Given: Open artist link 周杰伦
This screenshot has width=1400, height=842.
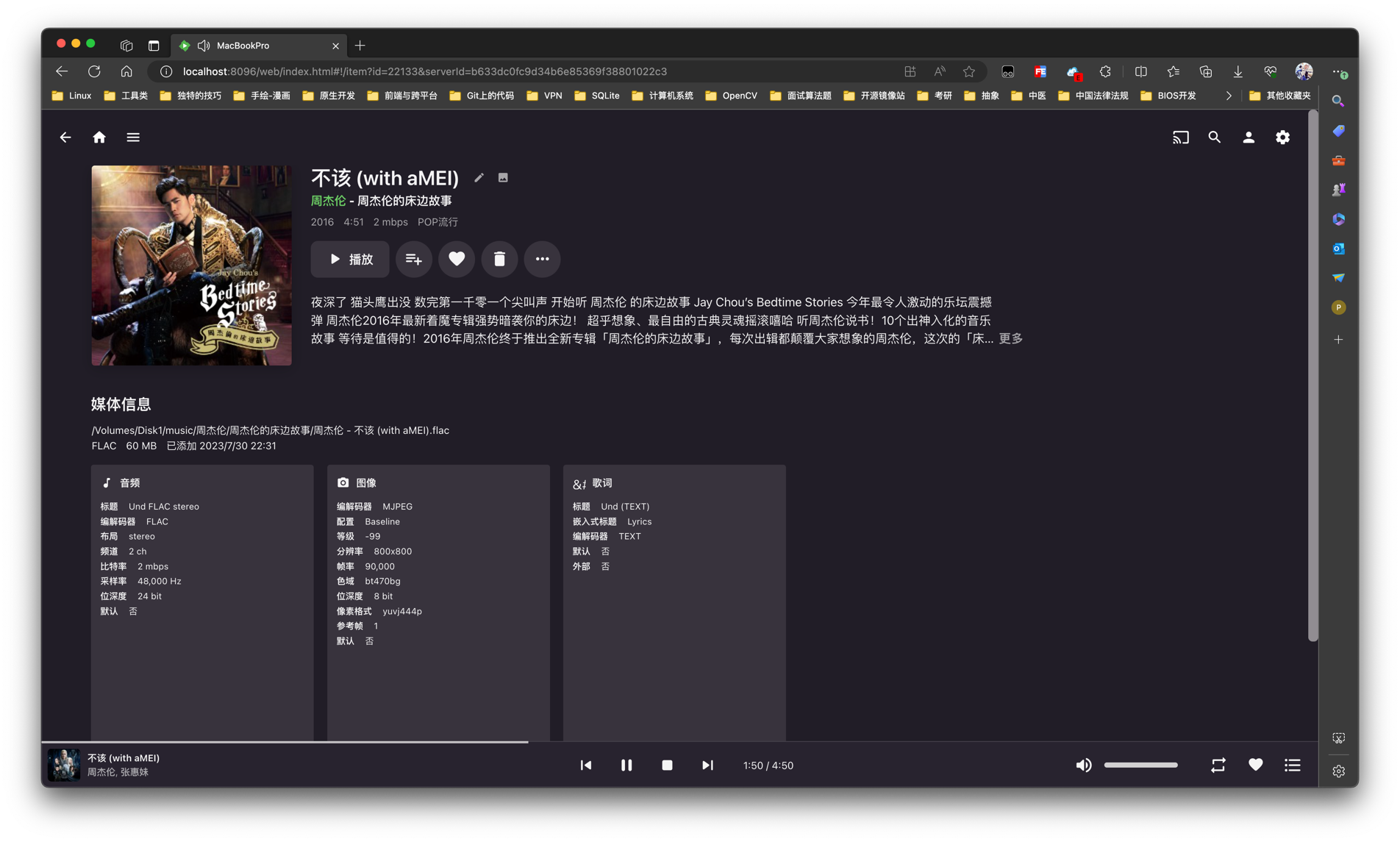Looking at the screenshot, I should [328, 201].
